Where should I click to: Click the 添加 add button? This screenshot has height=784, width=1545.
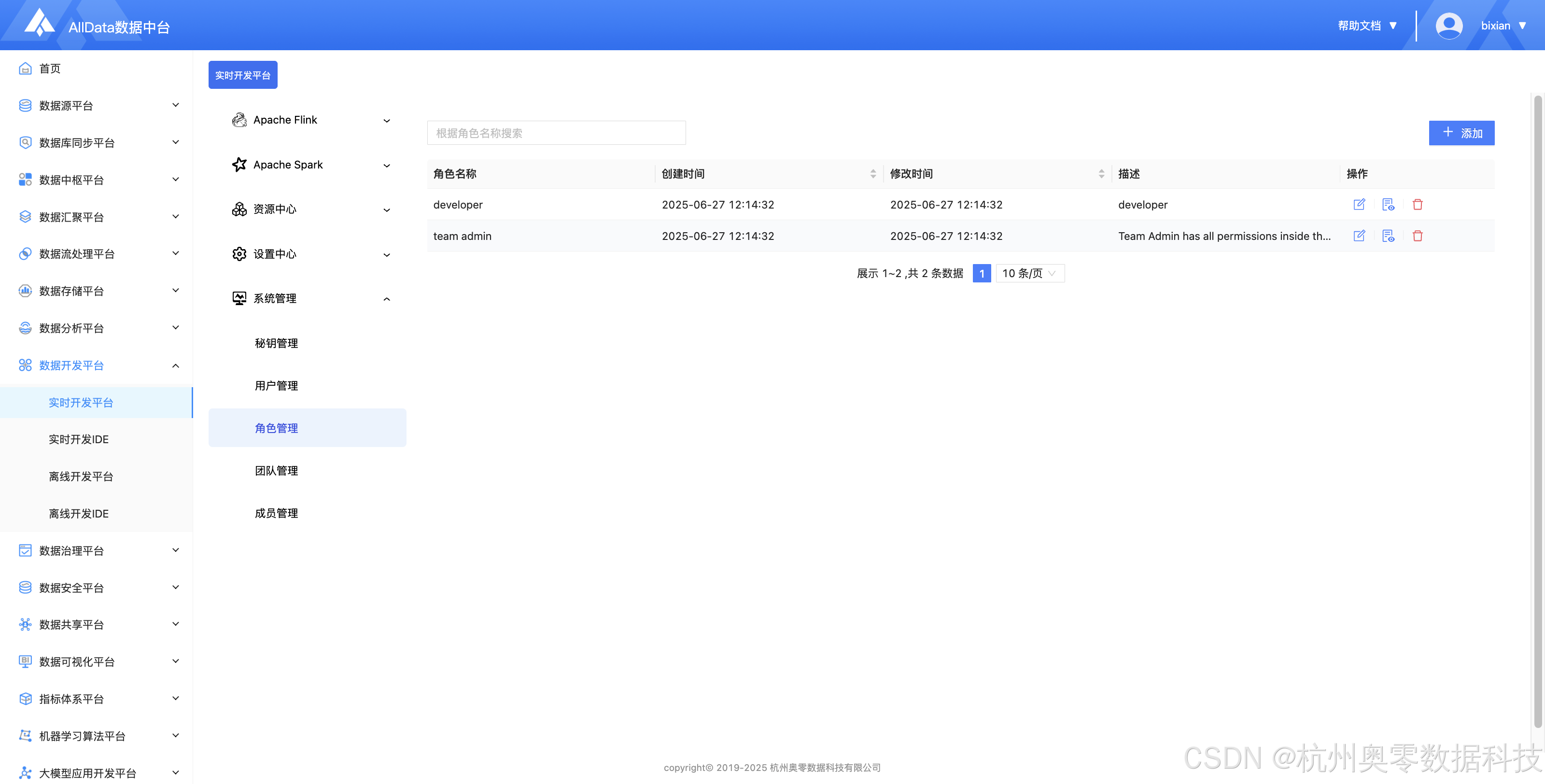(x=1461, y=133)
